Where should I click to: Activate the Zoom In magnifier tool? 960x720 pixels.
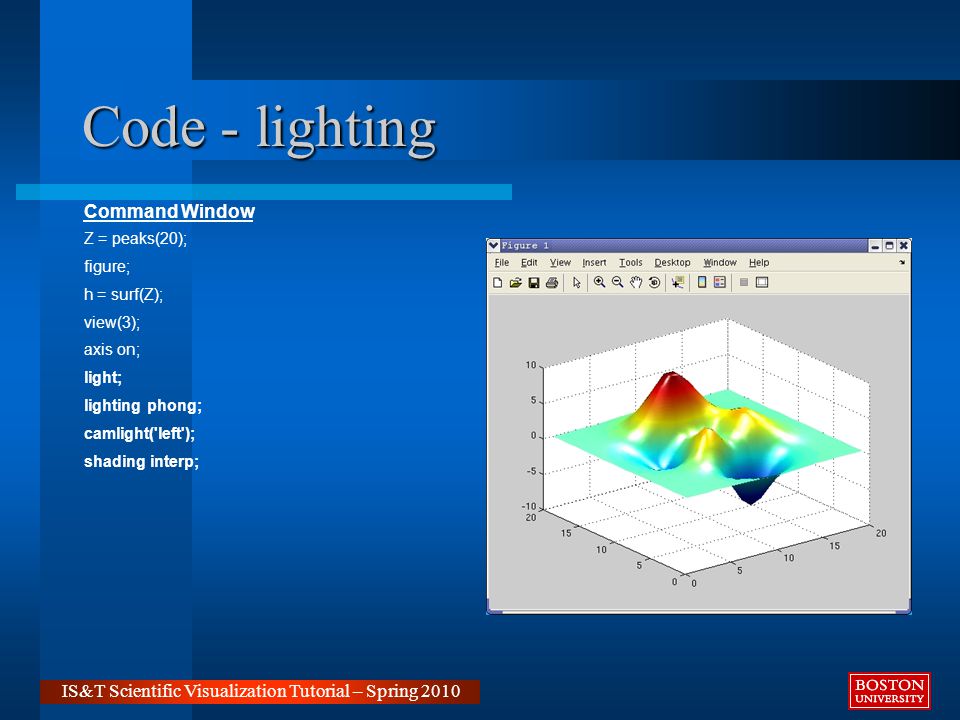(x=599, y=282)
